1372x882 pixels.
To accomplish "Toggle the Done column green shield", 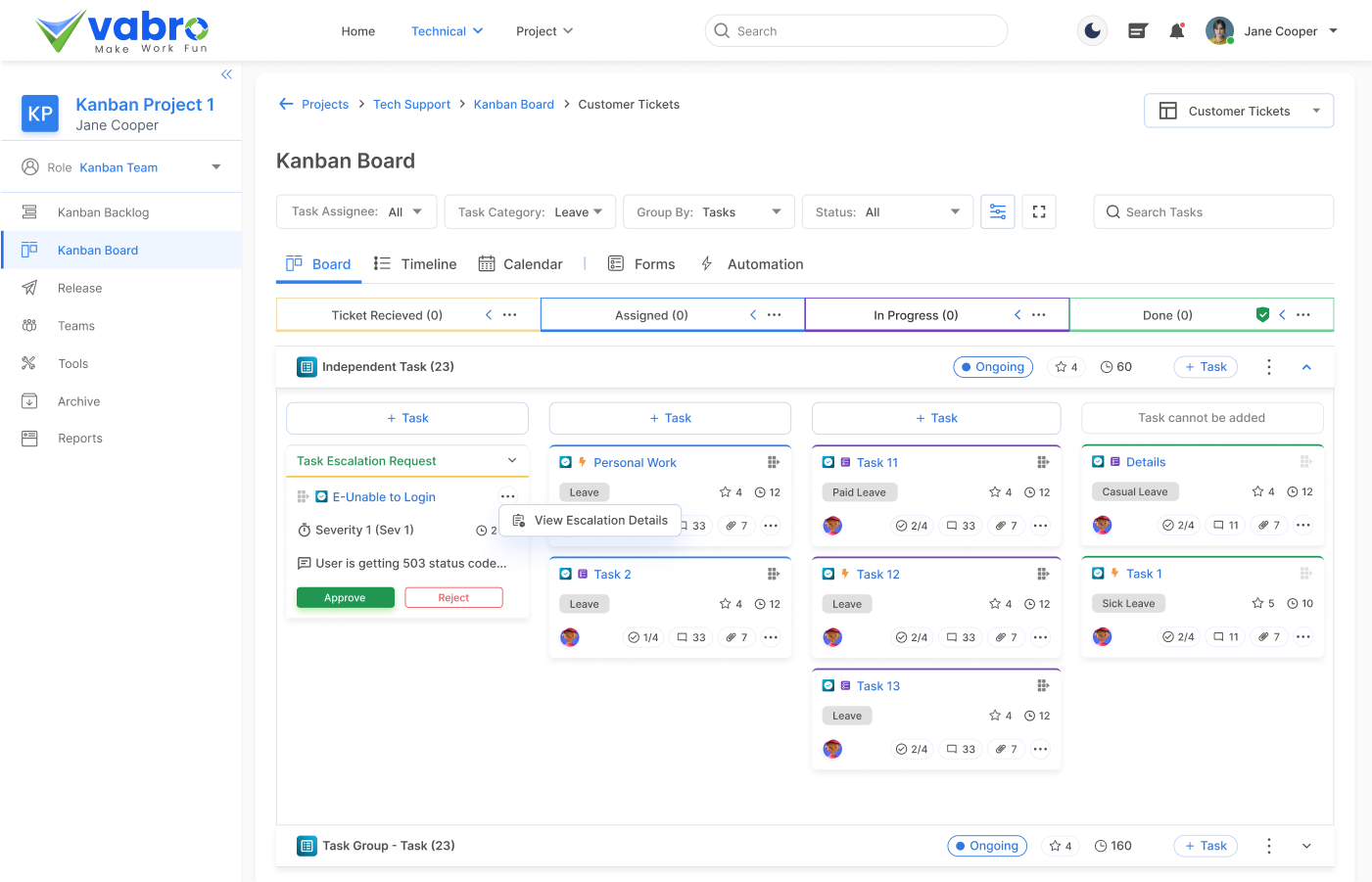I will [1262, 315].
